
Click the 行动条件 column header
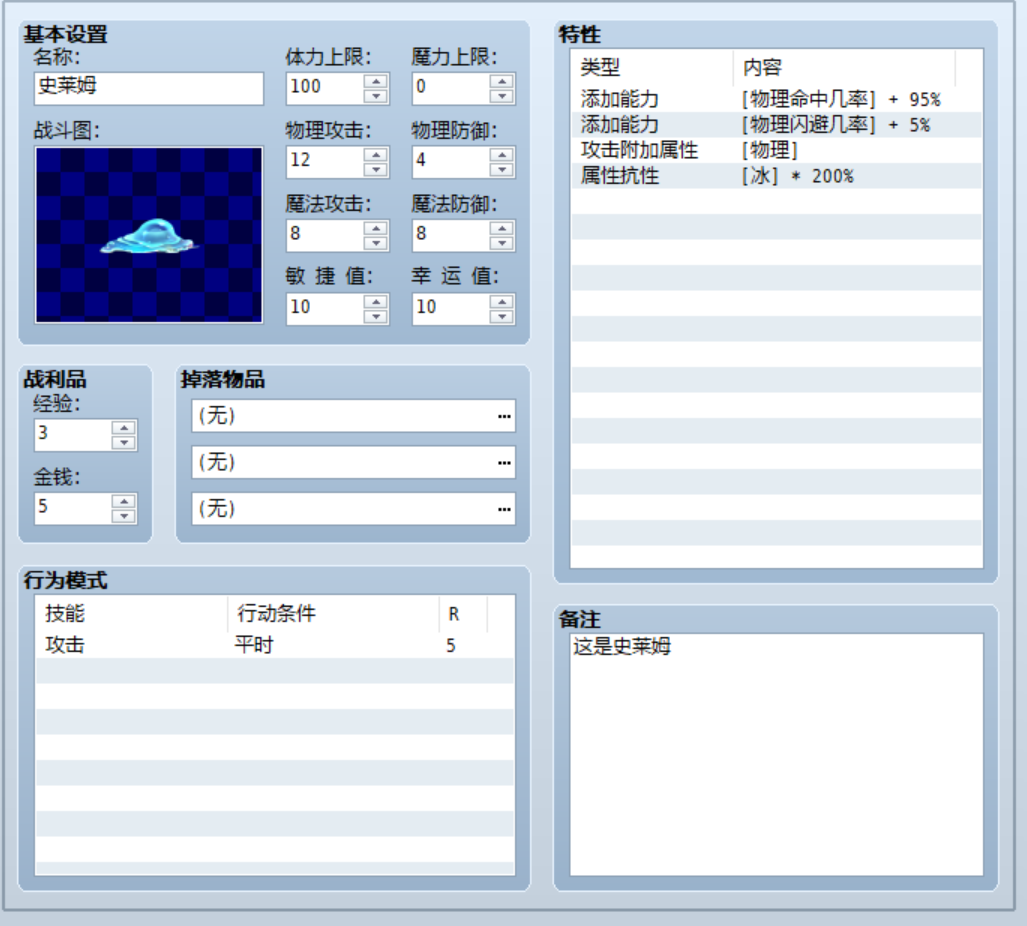333,614
